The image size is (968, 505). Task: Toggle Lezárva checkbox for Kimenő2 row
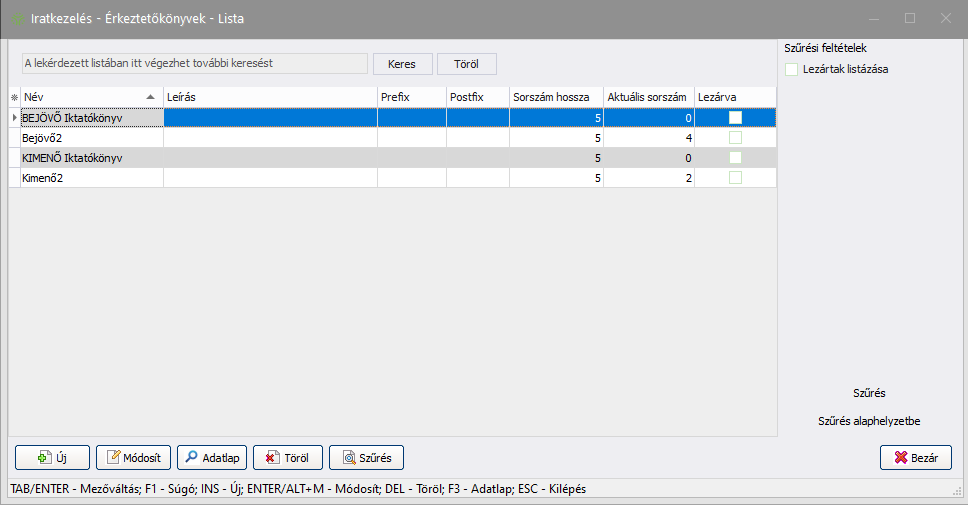[x=735, y=178]
